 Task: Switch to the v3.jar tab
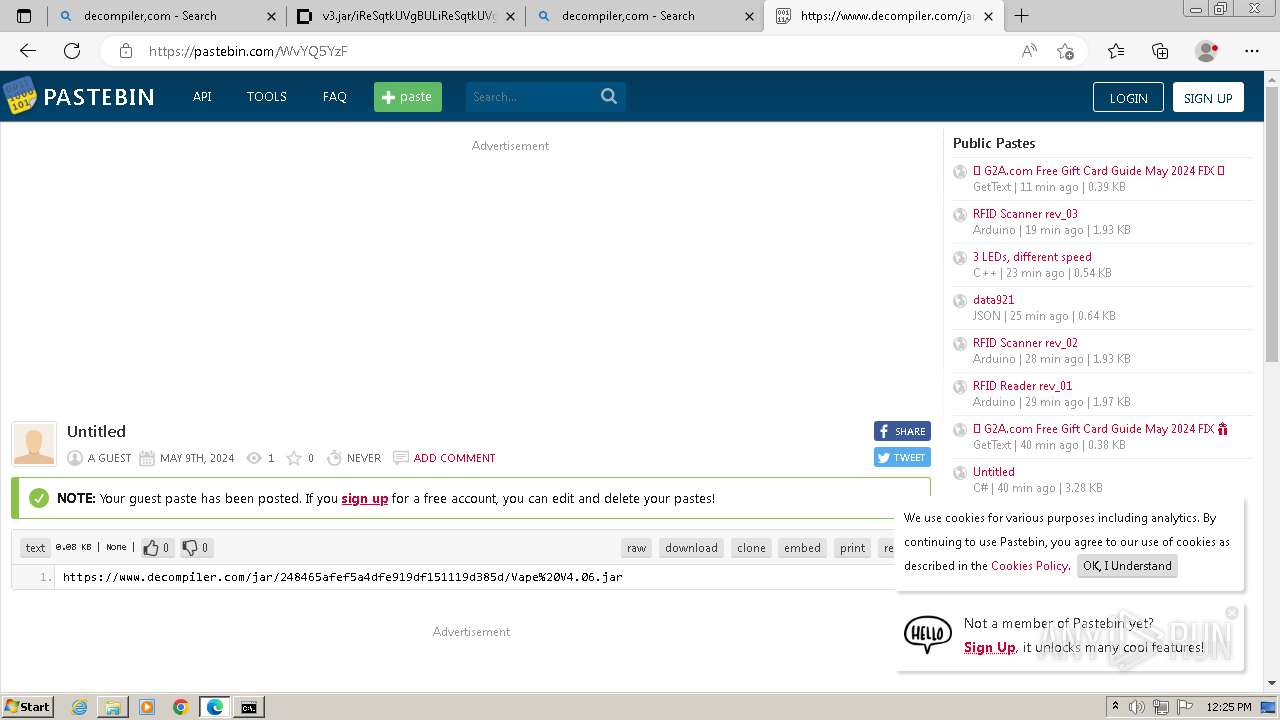click(405, 16)
